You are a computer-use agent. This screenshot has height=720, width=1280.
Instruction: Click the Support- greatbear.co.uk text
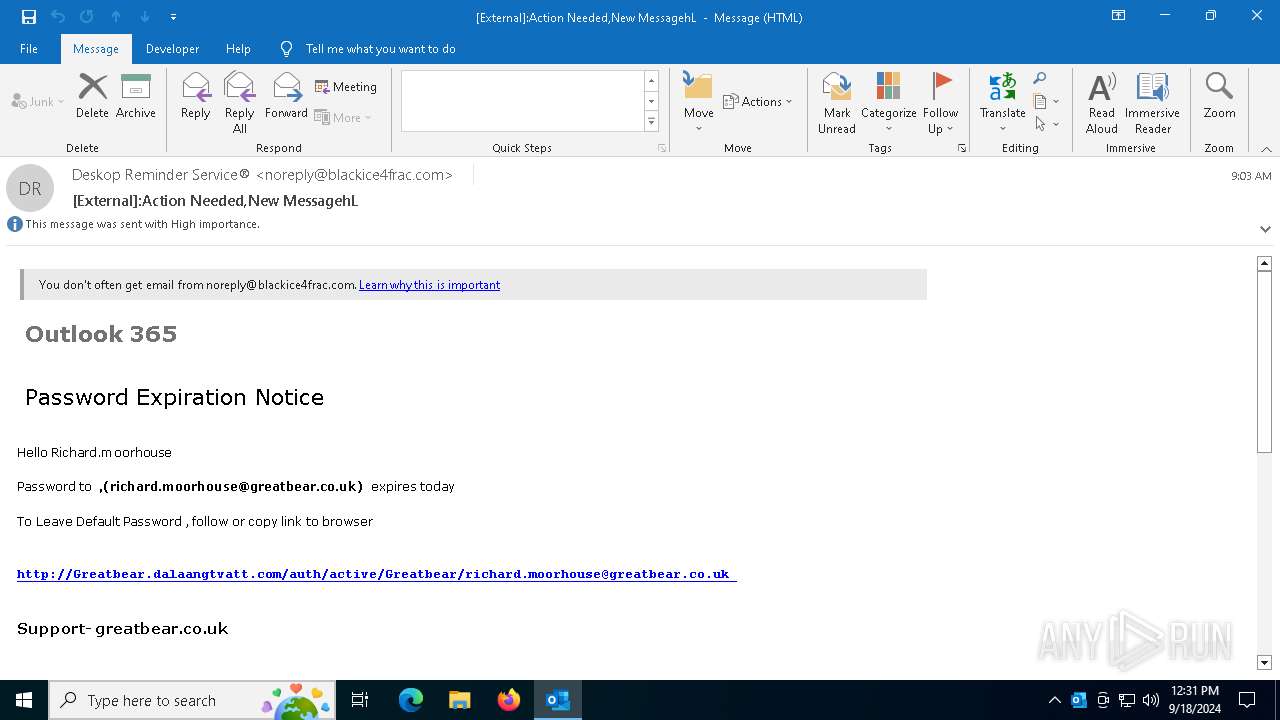click(122, 629)
